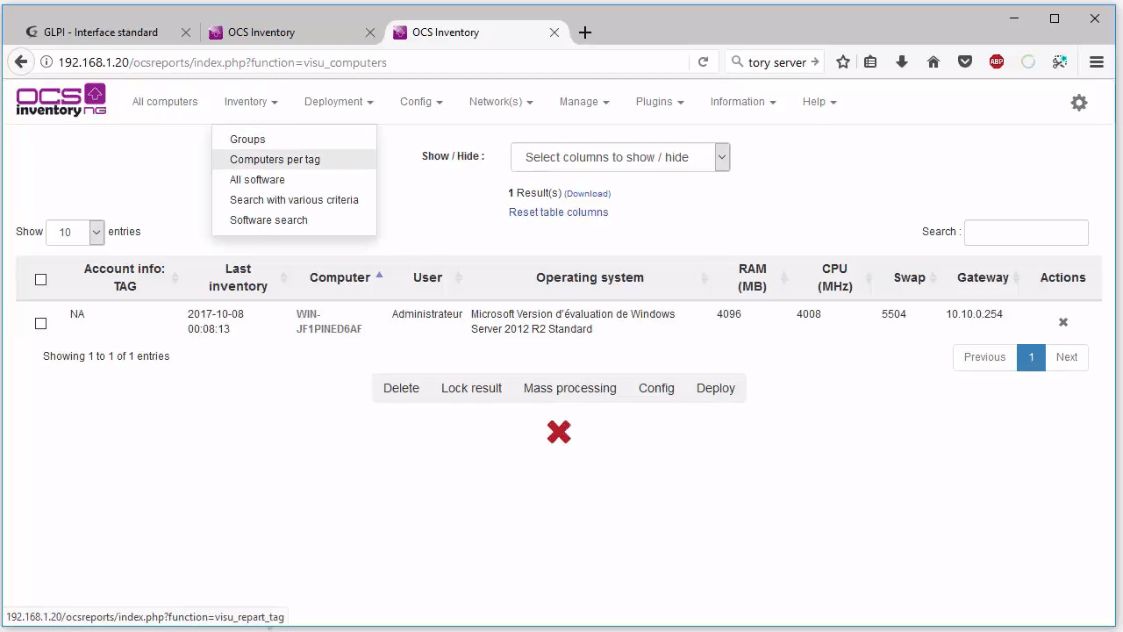Viewport: 1123px width, 632px height.
Task: Click the OCS Inventory NG logo
Action: [x=61, y=100]
